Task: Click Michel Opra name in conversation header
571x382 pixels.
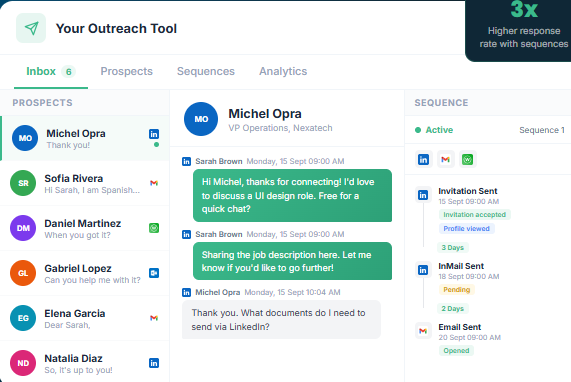Action: 265,114
